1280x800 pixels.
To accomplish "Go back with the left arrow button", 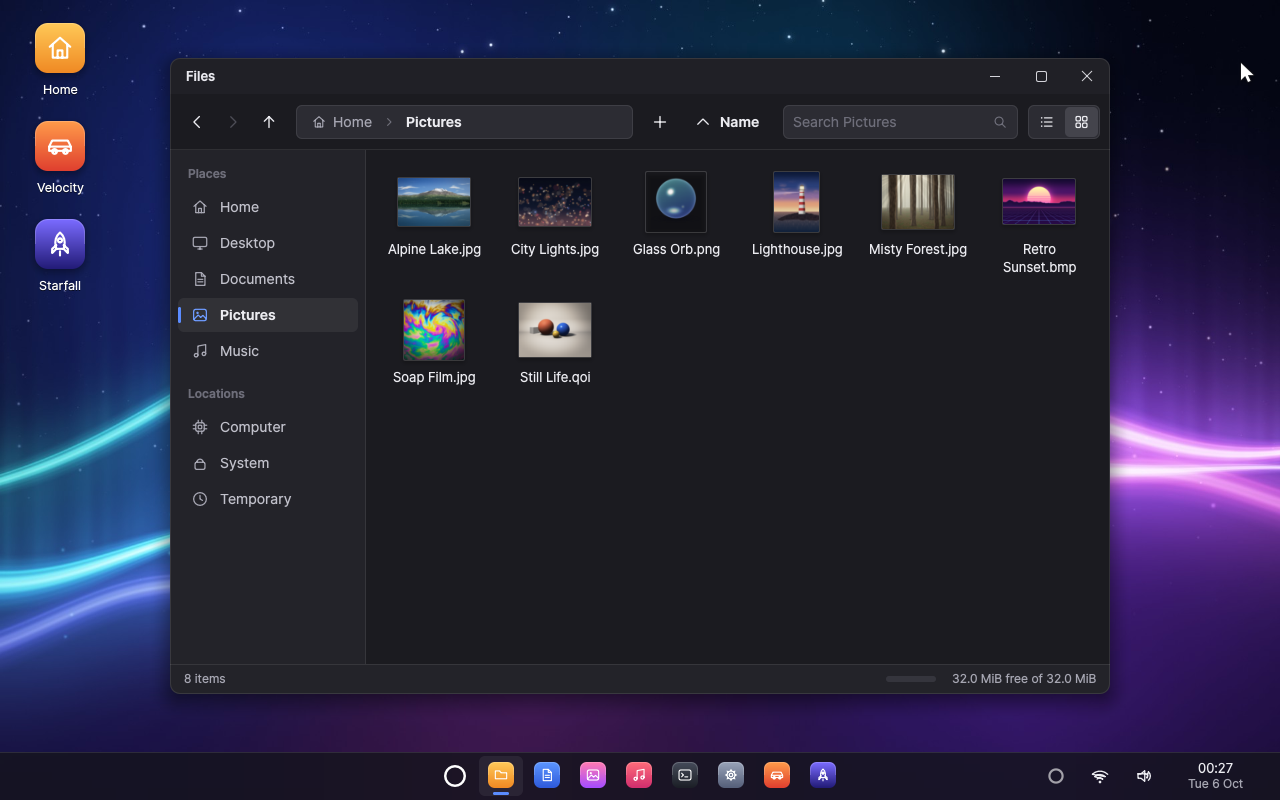I will [x=197, y=122].
